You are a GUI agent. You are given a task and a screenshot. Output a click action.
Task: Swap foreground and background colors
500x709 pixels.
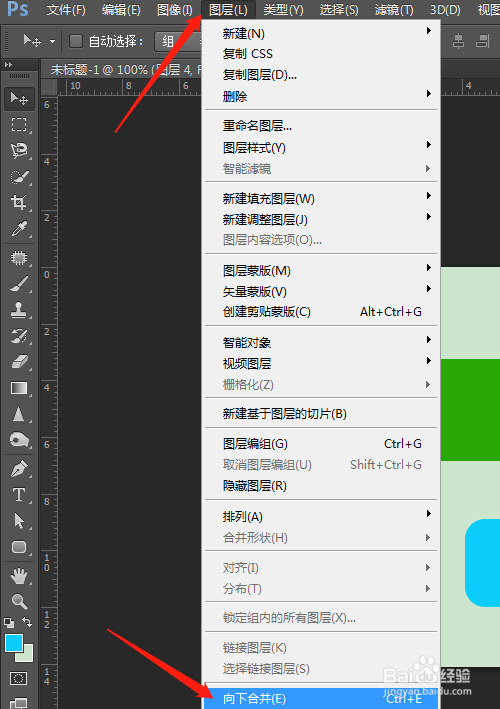point(28,622)
